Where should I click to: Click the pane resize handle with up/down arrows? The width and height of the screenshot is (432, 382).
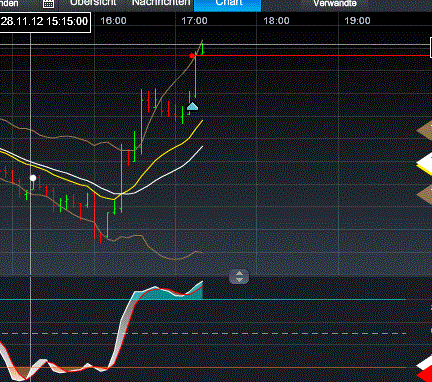click(239, 276)
